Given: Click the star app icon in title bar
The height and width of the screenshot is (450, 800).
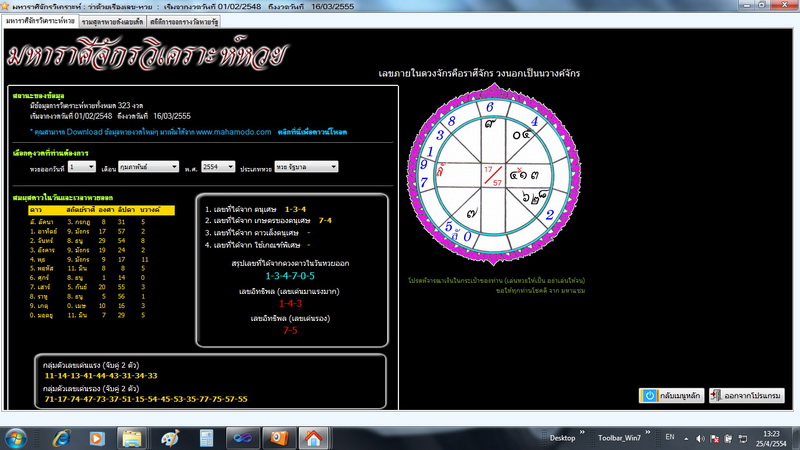Looking at the screenshot, I should 5,7.
